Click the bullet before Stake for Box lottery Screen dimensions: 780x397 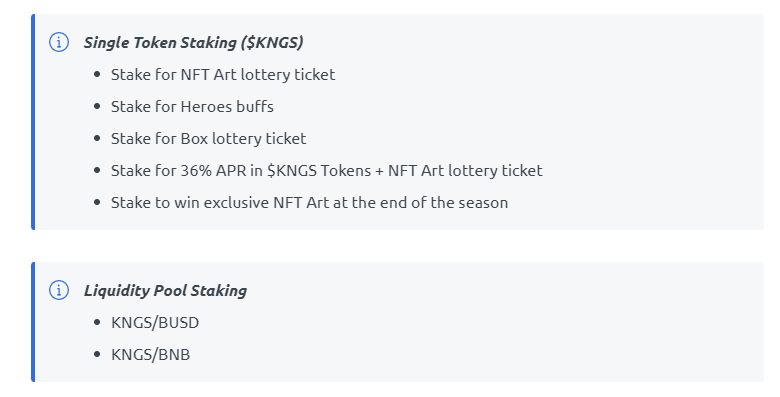click(97, 138)
